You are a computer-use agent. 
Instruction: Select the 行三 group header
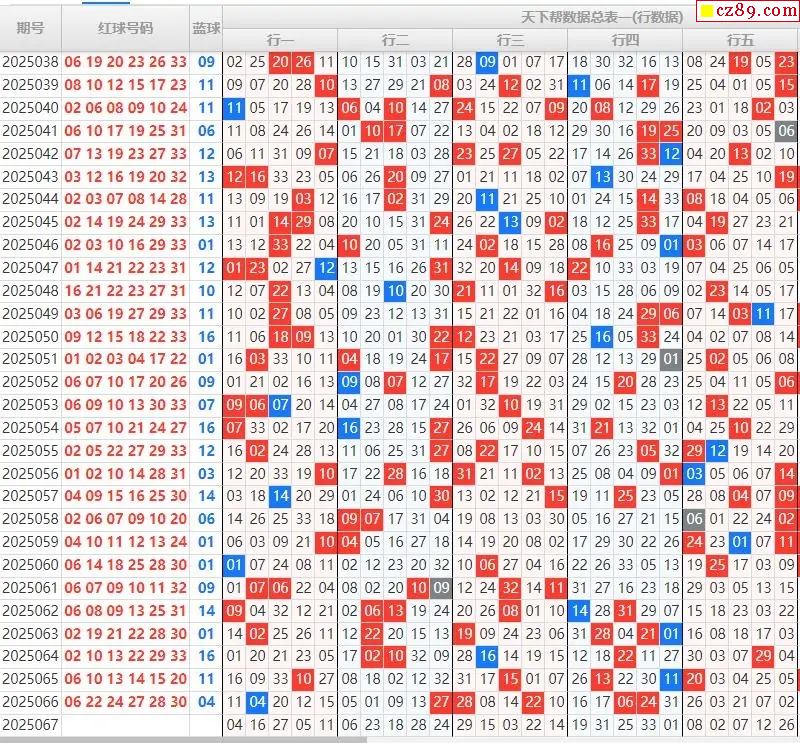click(510, 40)
